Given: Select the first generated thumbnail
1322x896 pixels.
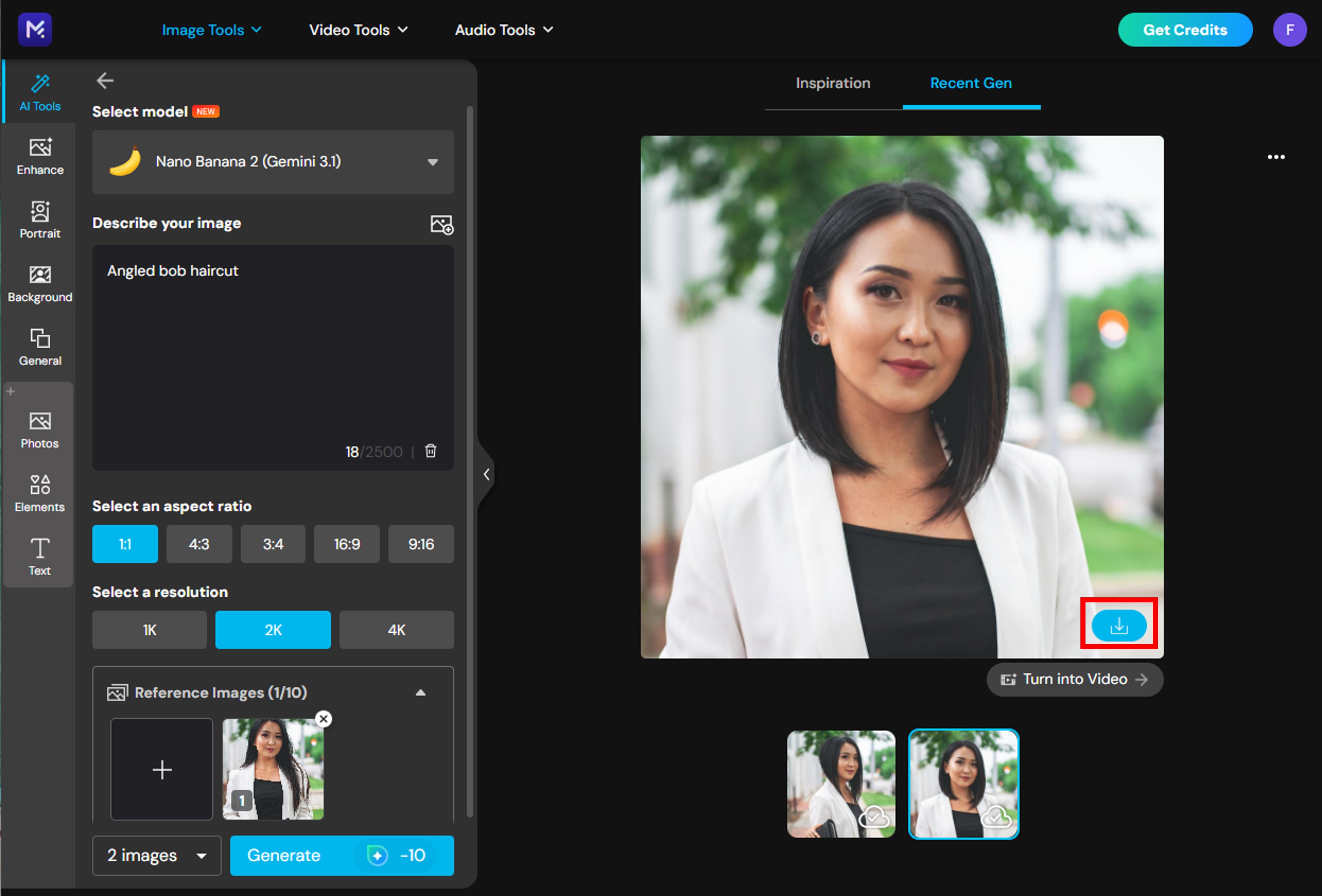Looking at the screenshot, I should tap(841, 784).
